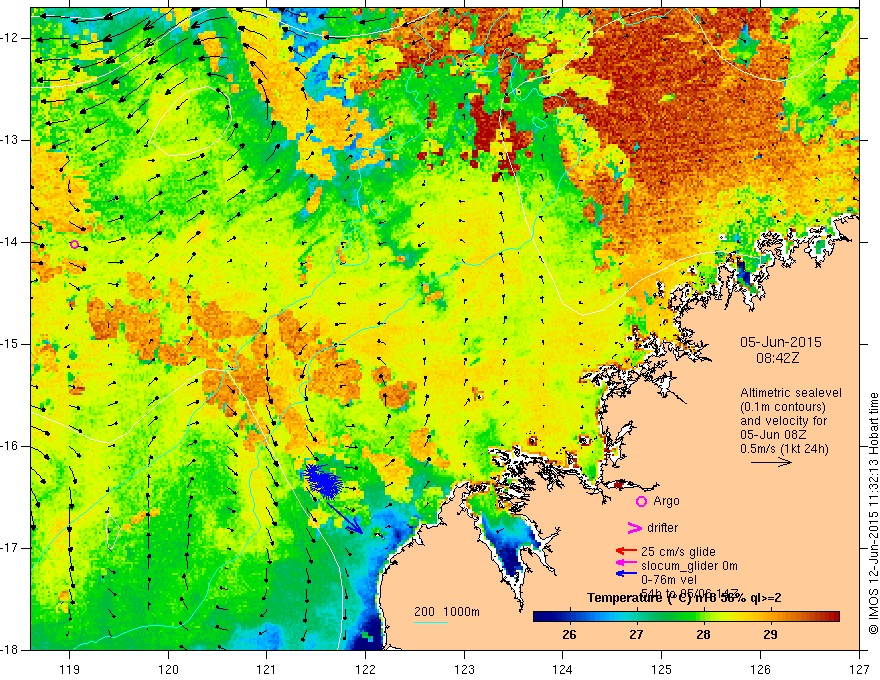Viewport: 880px width, 680px height.
Task: Click longitude label 126 on bottom axis
Action: [760, 669]
